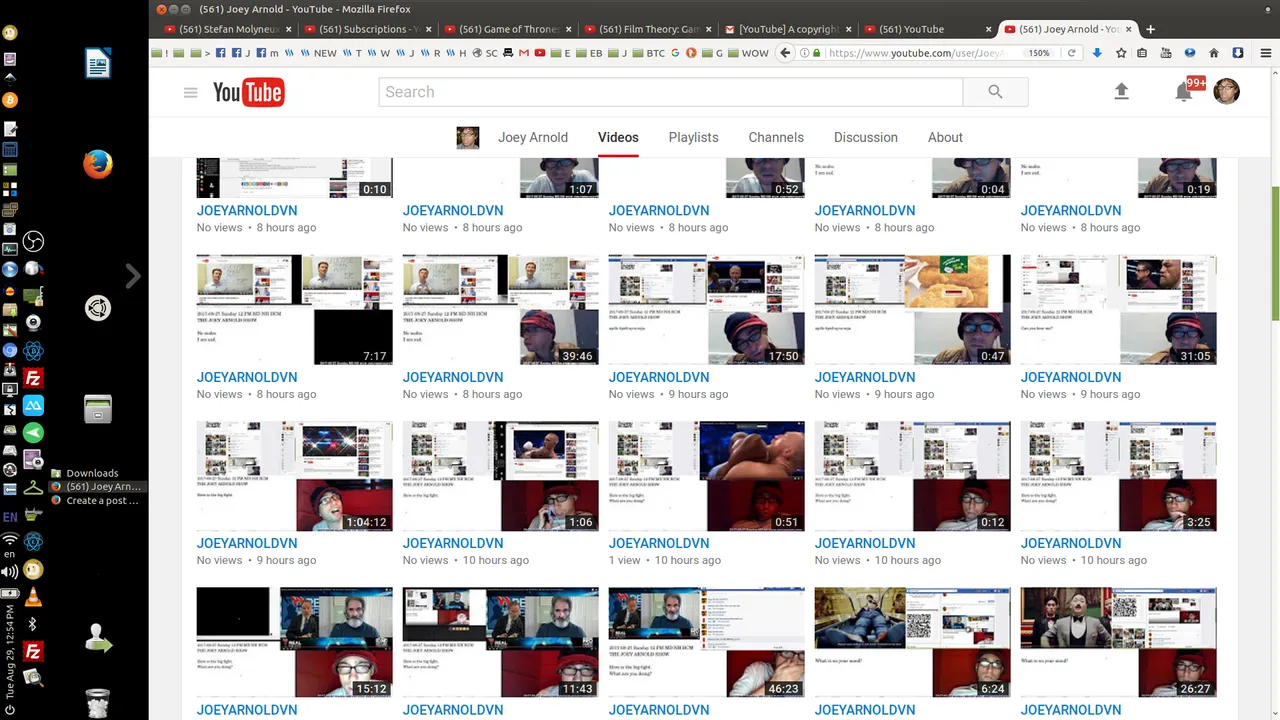Switch to the [YouTube] A copyright tab
Viewport: 1280px width, 720px height.
point(786,29)
